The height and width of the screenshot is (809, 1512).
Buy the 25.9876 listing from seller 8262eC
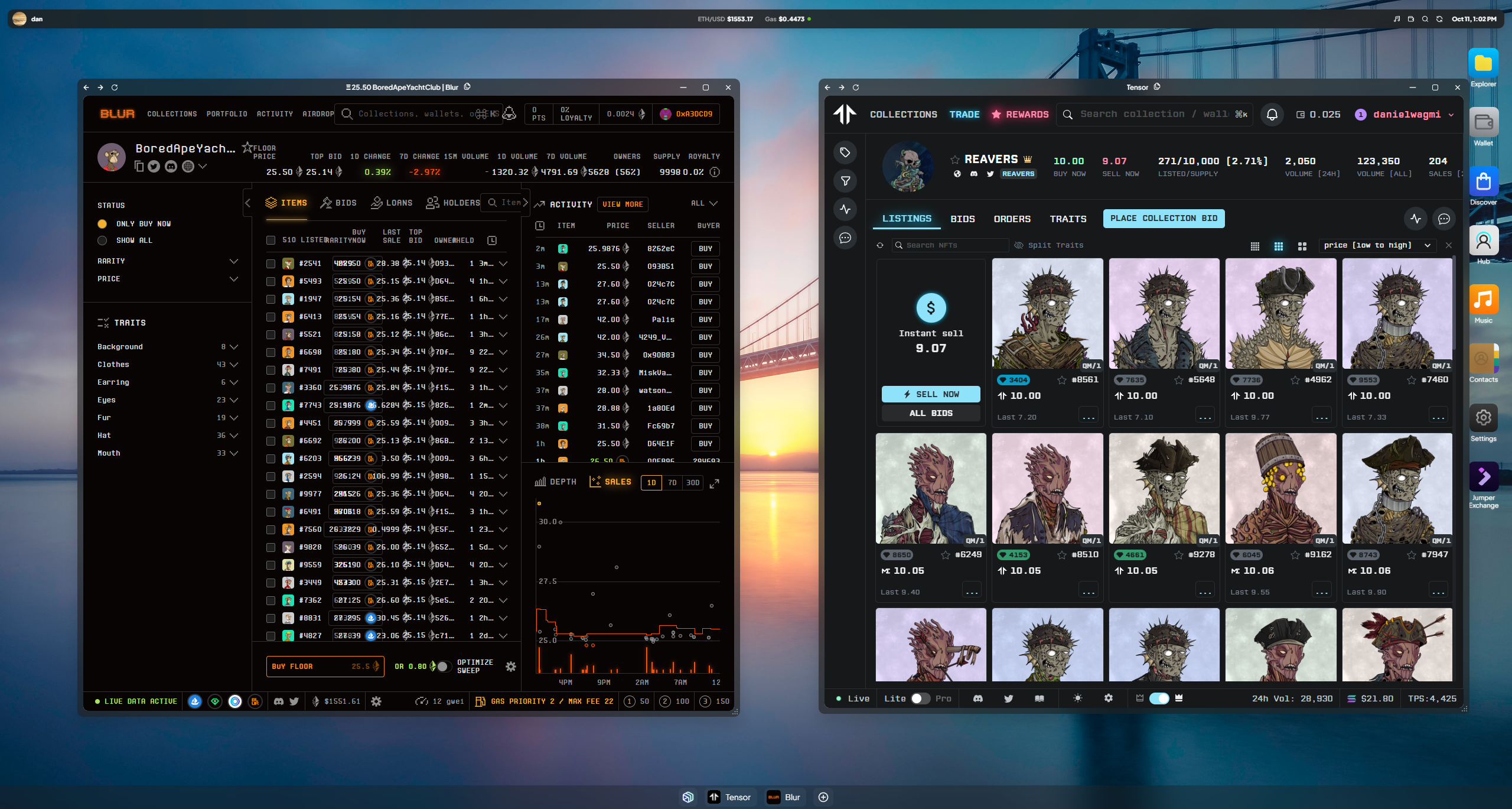pyautogui.click(x=705, y=249)
